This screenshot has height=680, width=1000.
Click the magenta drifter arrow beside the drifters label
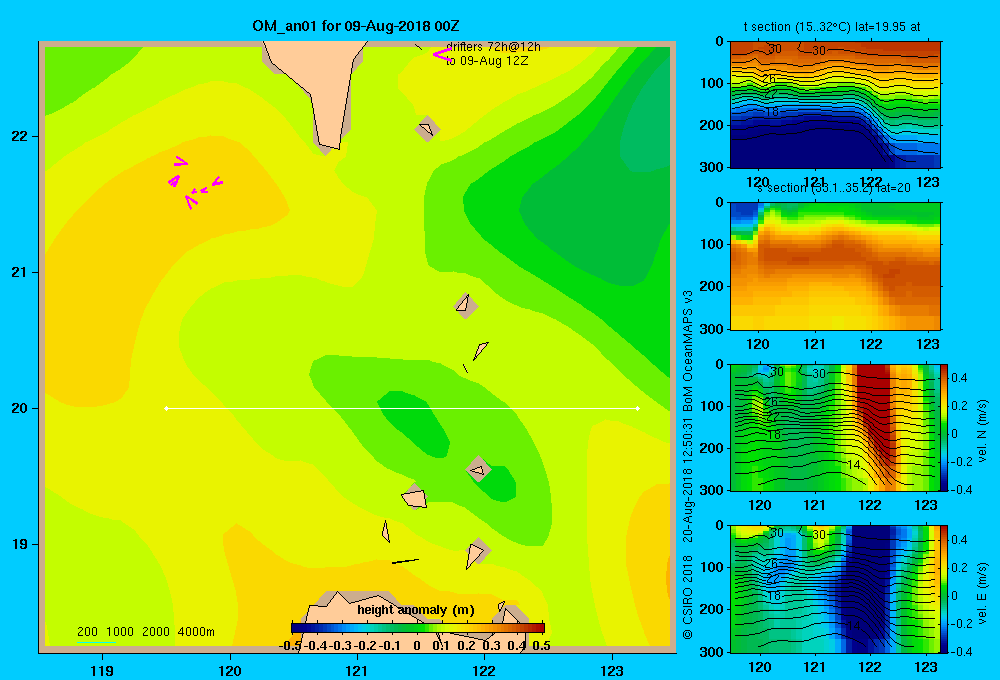click(442, 55)
